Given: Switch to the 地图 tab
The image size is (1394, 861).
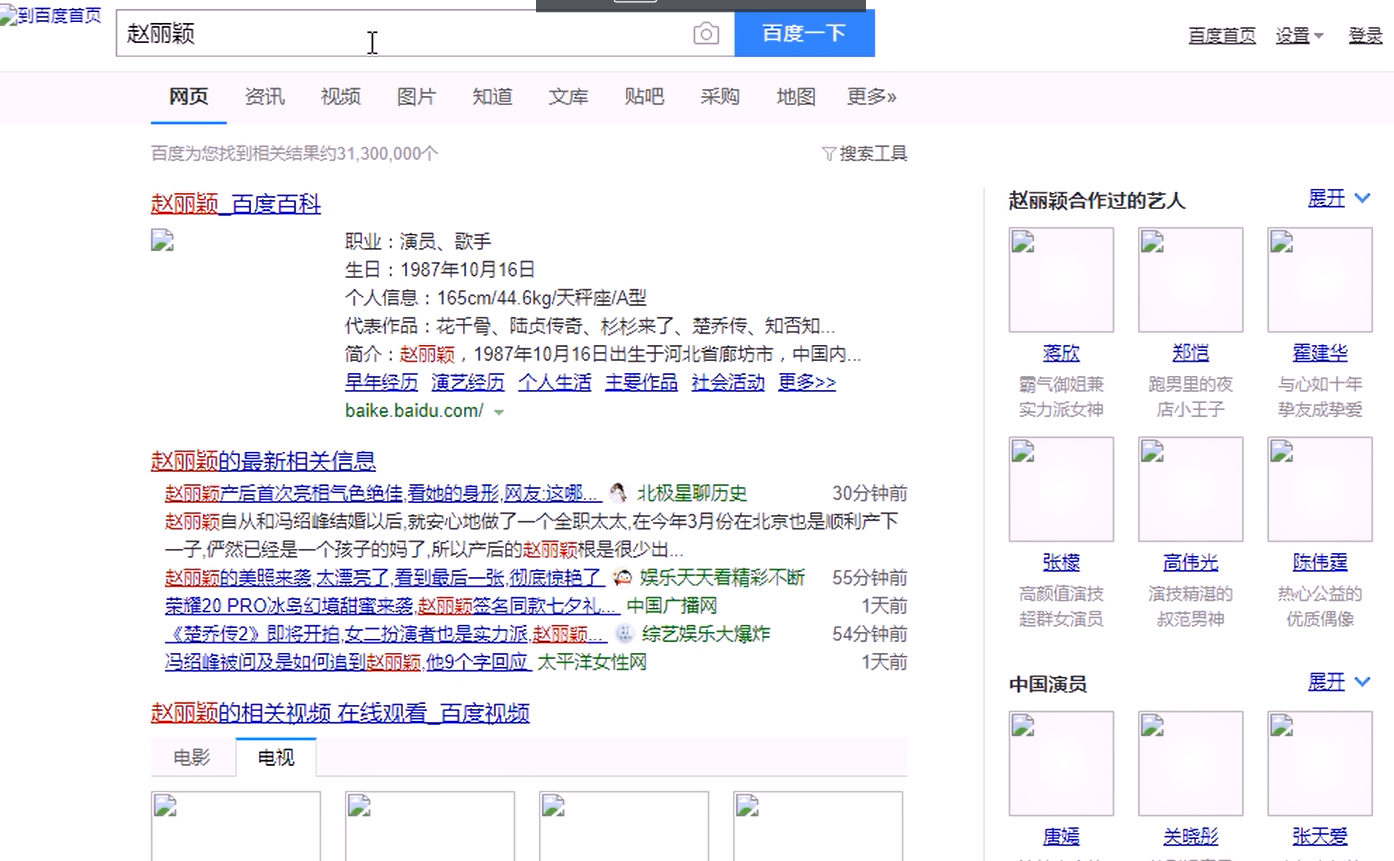Looking at the screenshot, I should [x=796, y=97].
